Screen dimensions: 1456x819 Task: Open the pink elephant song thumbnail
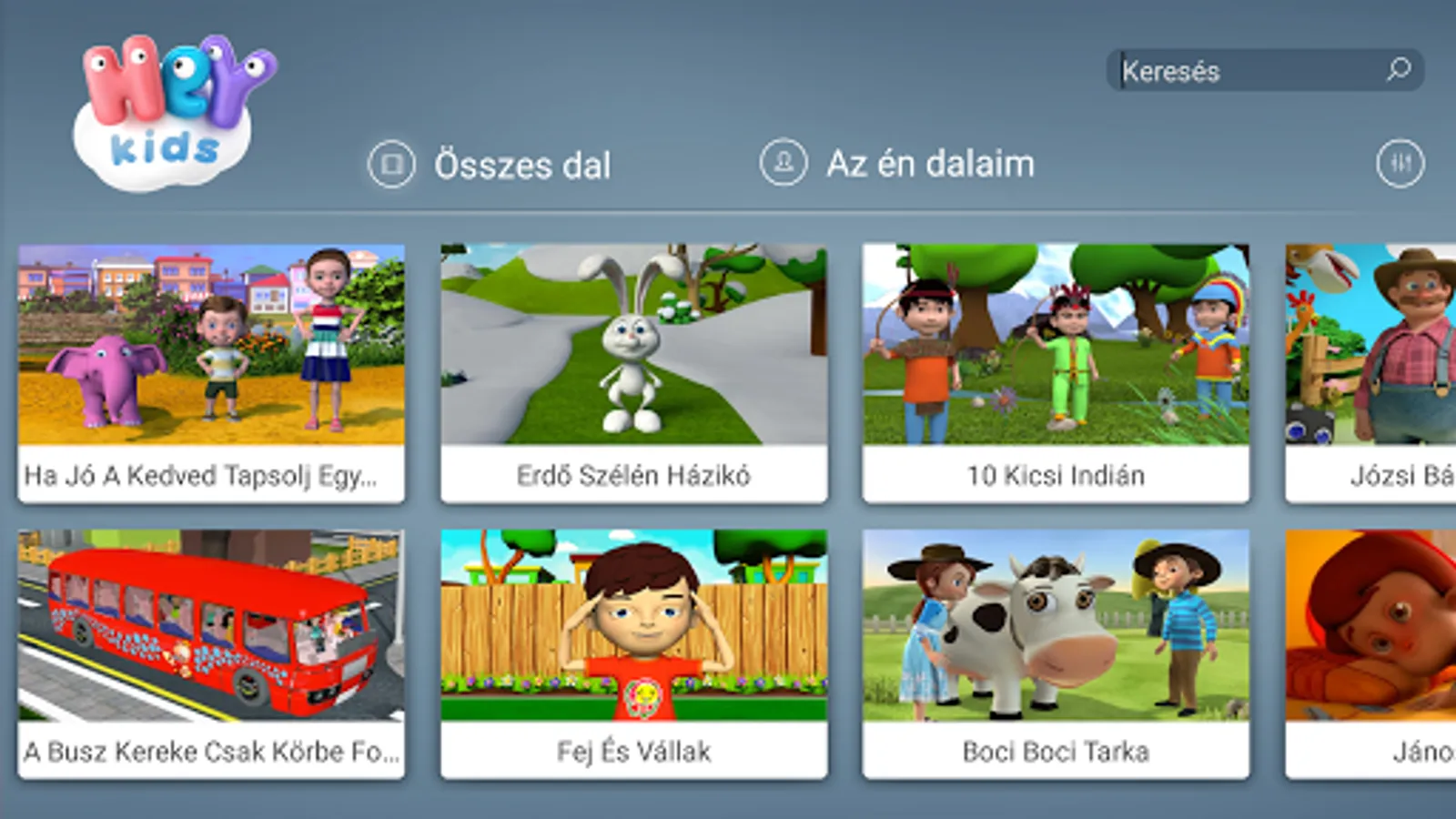click(211, 344)
